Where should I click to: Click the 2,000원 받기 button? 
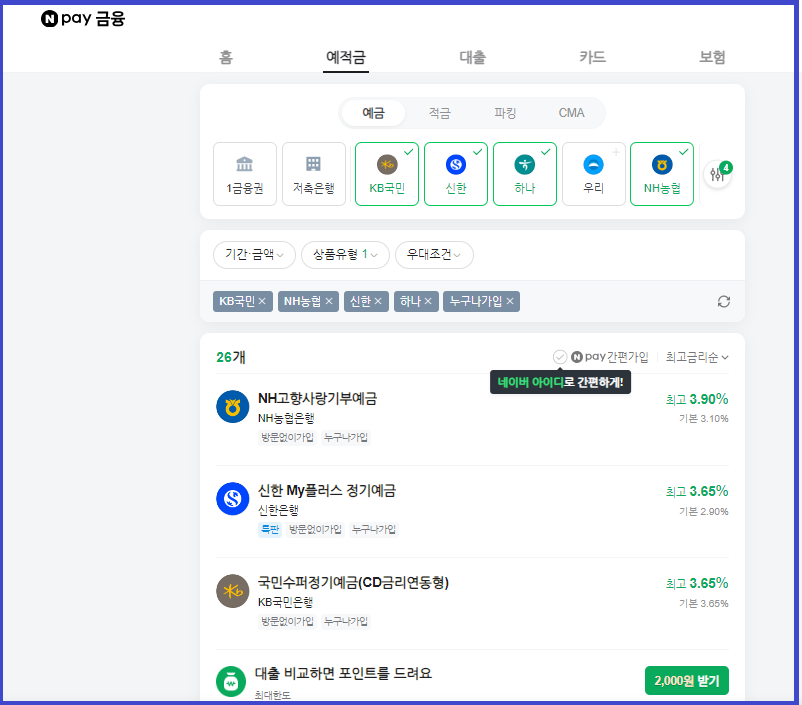[686, 680]
